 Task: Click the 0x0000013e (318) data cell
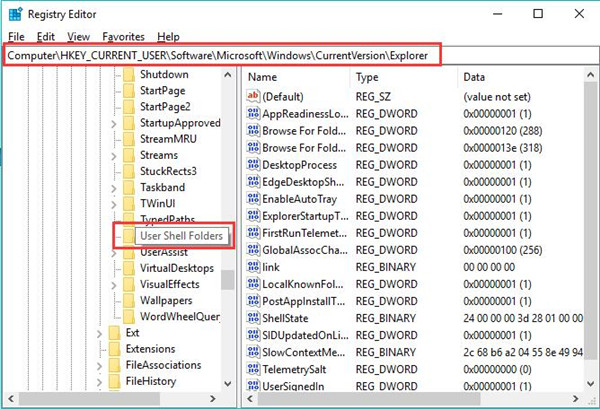pyautogui.click(x=502, y=148)
